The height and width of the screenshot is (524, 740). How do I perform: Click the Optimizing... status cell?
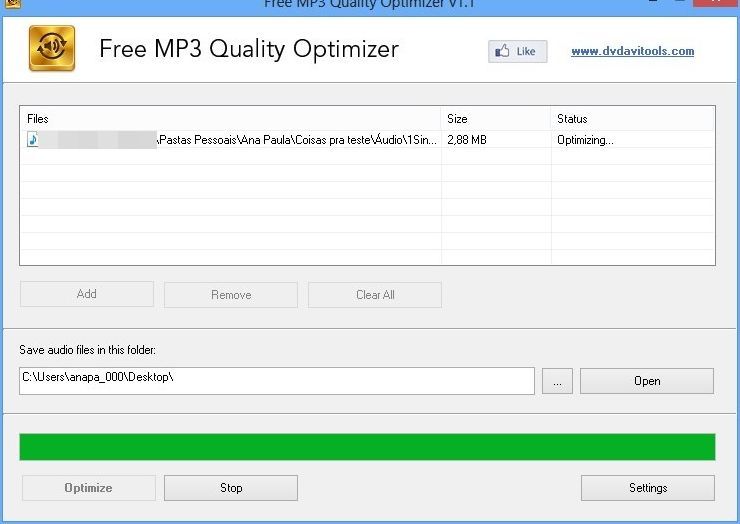point(585,140)
